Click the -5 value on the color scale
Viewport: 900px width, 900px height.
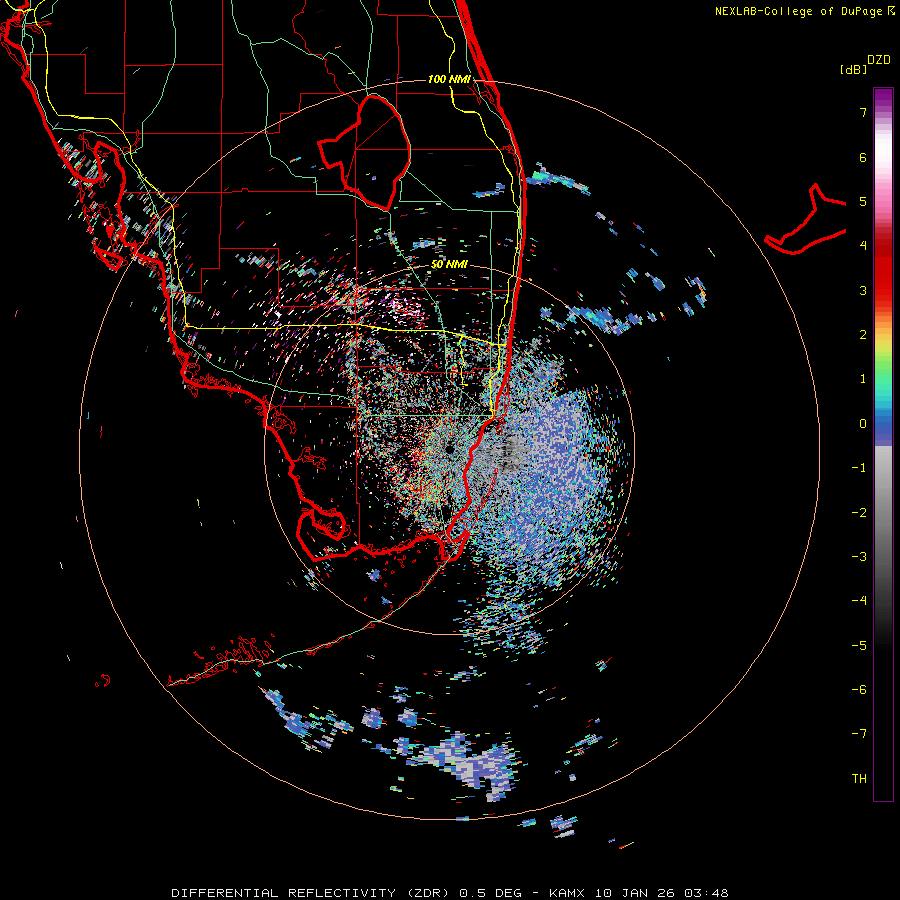pyautogui.click(x=859, y=646)
